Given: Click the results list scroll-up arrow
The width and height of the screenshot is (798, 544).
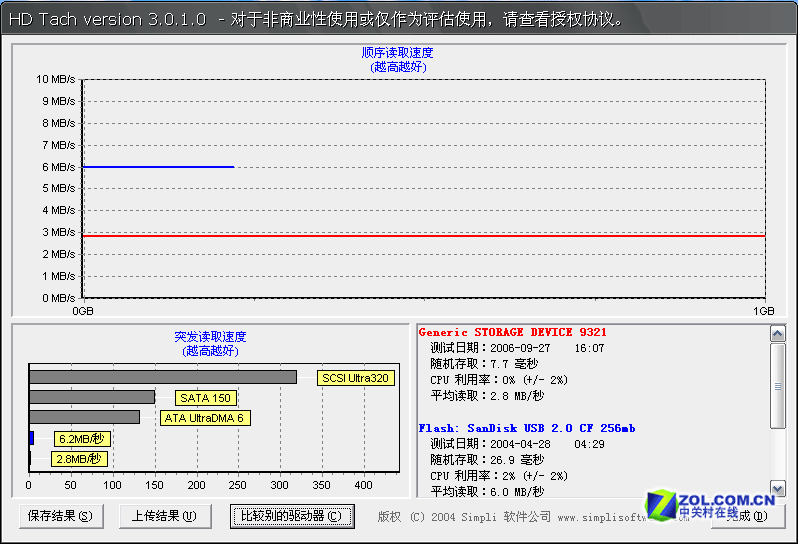Looking at the screenshot, I should point(778,334).
